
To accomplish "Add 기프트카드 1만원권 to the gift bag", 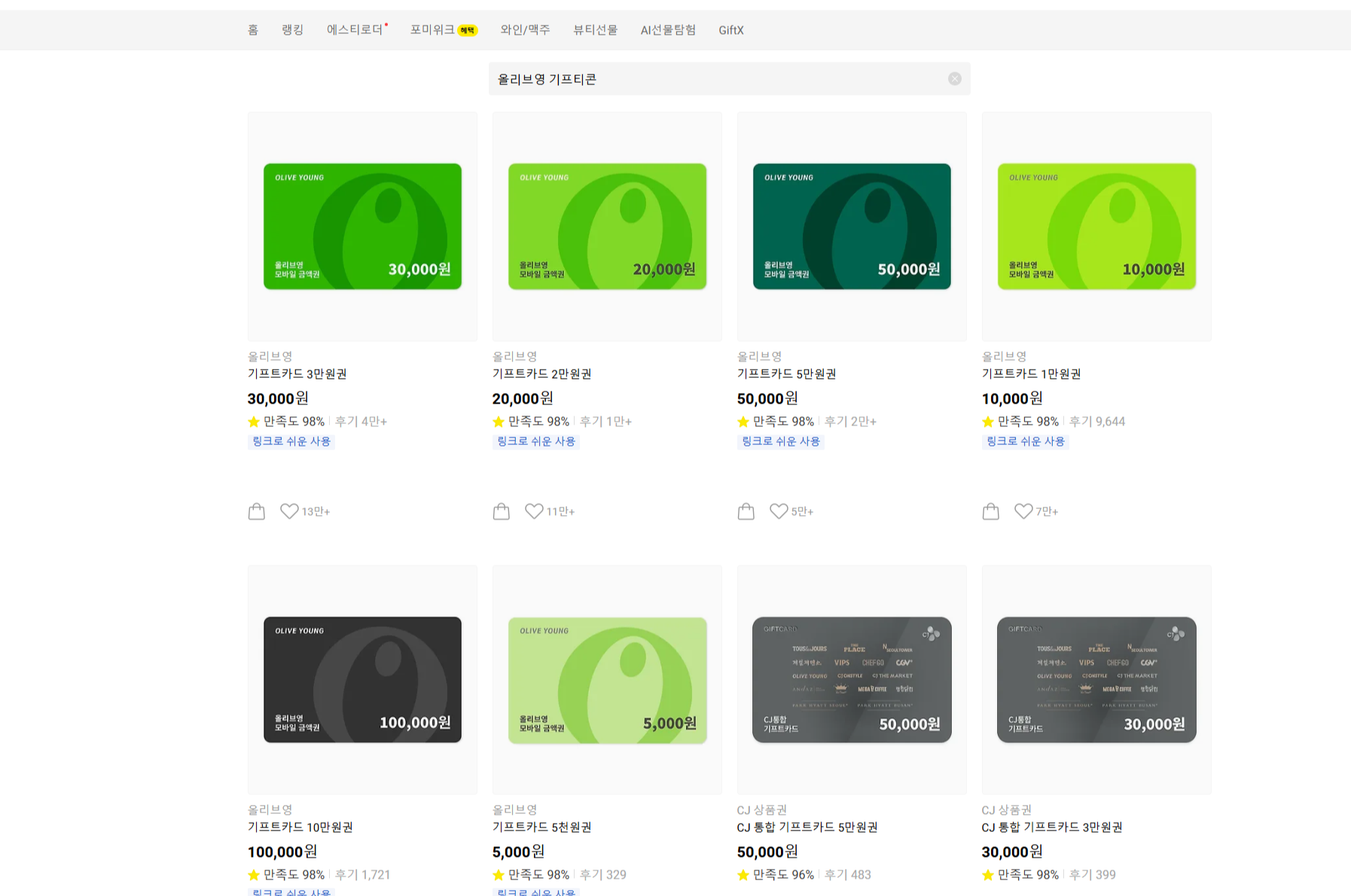I will pos(991,511).
